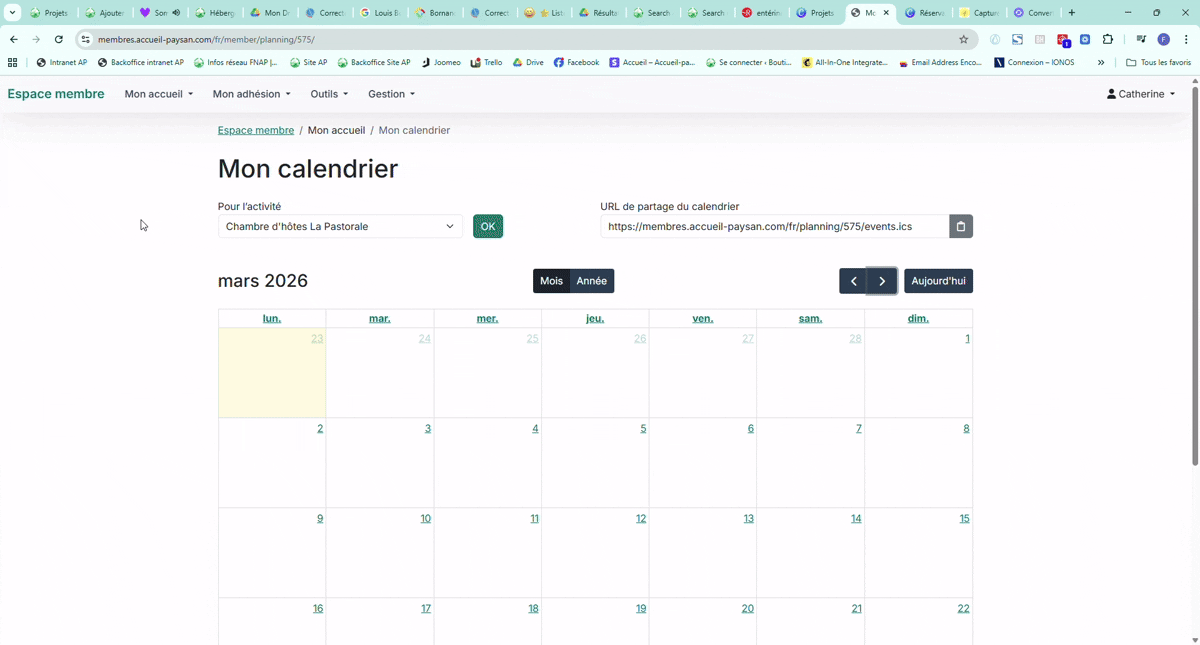Click the calendar share URL field
This screenshot has height=645, width=1200.
[774, 227]
